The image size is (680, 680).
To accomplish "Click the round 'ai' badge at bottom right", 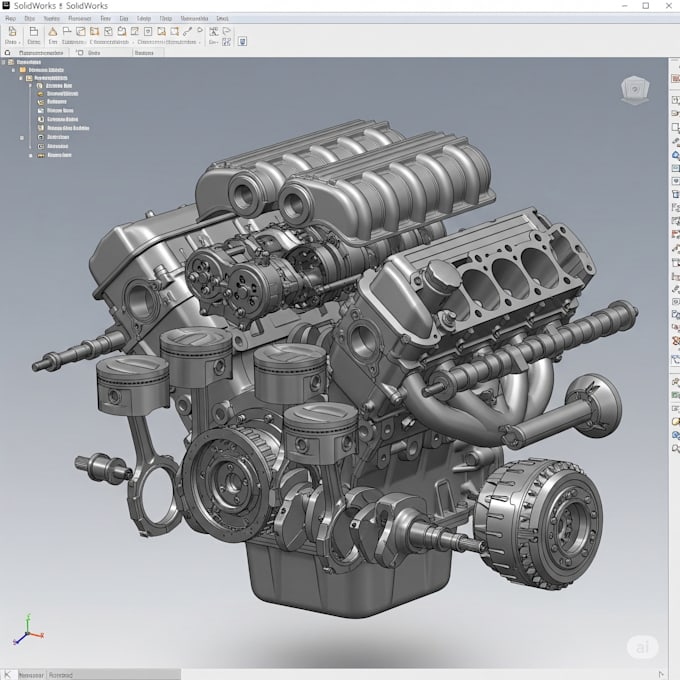I will 643,647.
